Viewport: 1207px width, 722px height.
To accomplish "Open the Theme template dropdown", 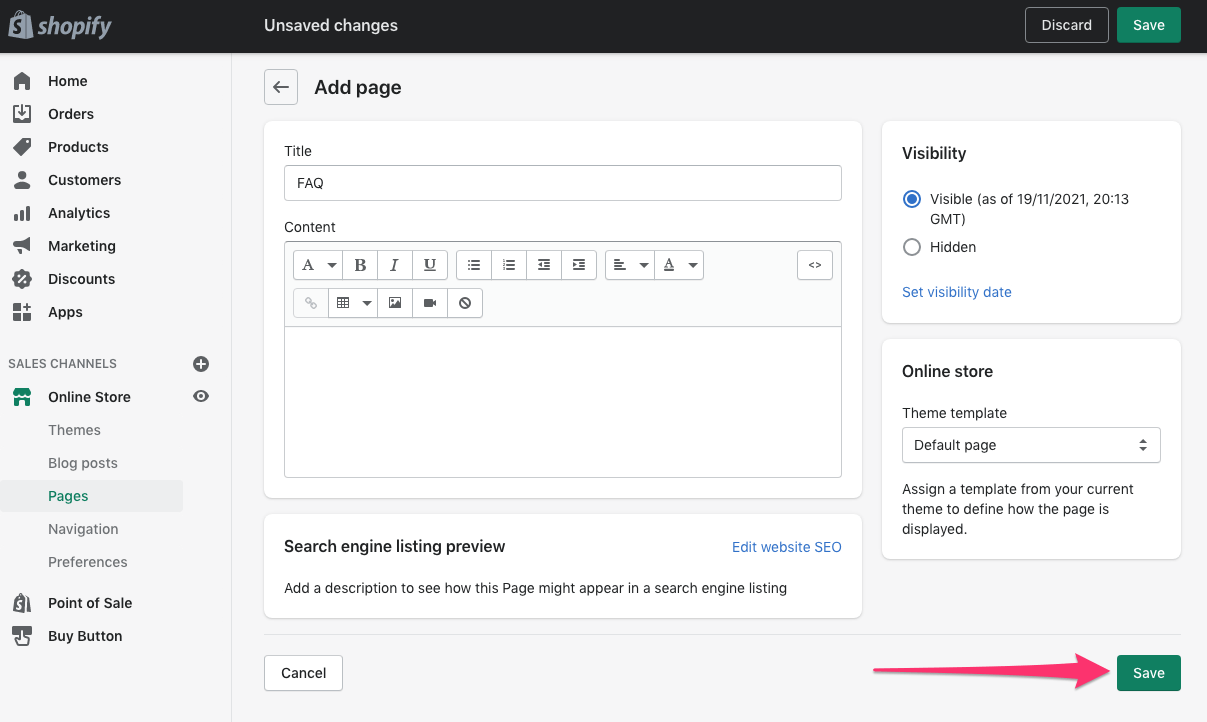I will pos(1031,445).
